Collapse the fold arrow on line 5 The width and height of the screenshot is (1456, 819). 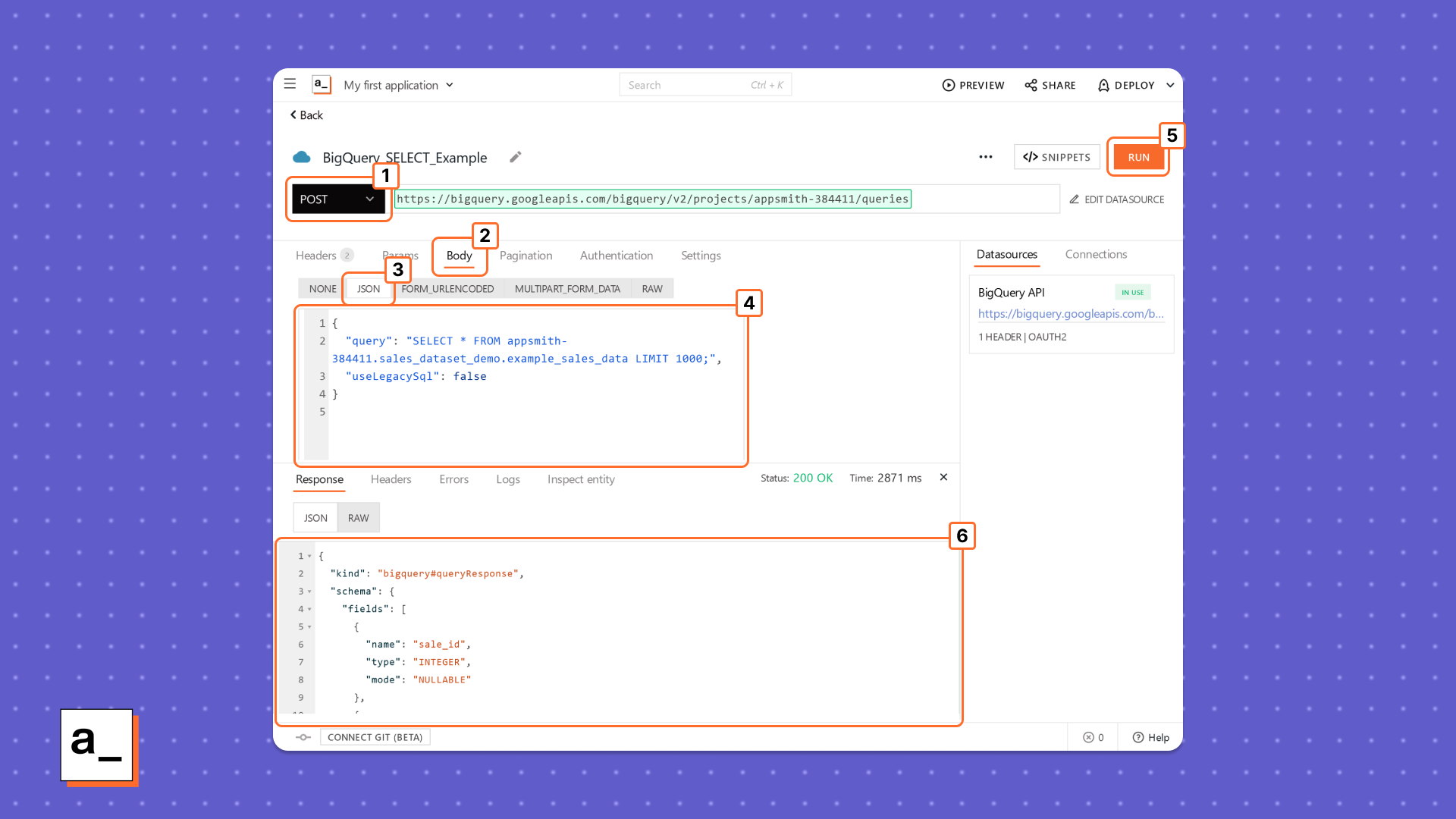click(x=309, y=627)
